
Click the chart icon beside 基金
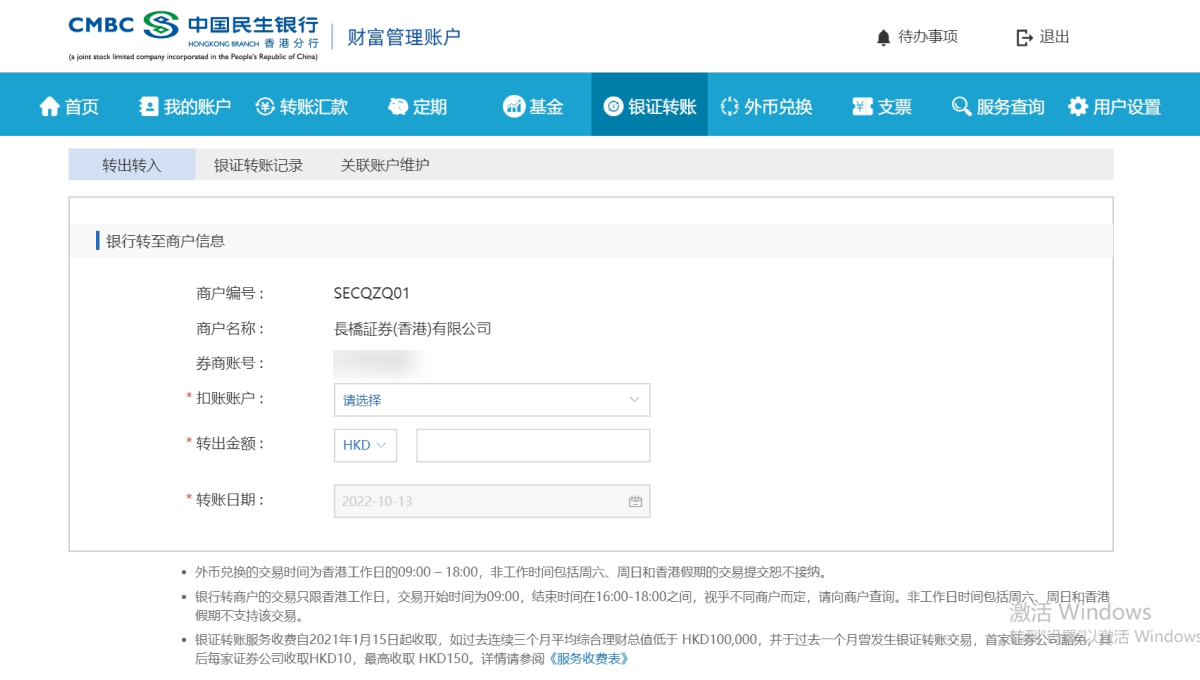pos(514,106)
